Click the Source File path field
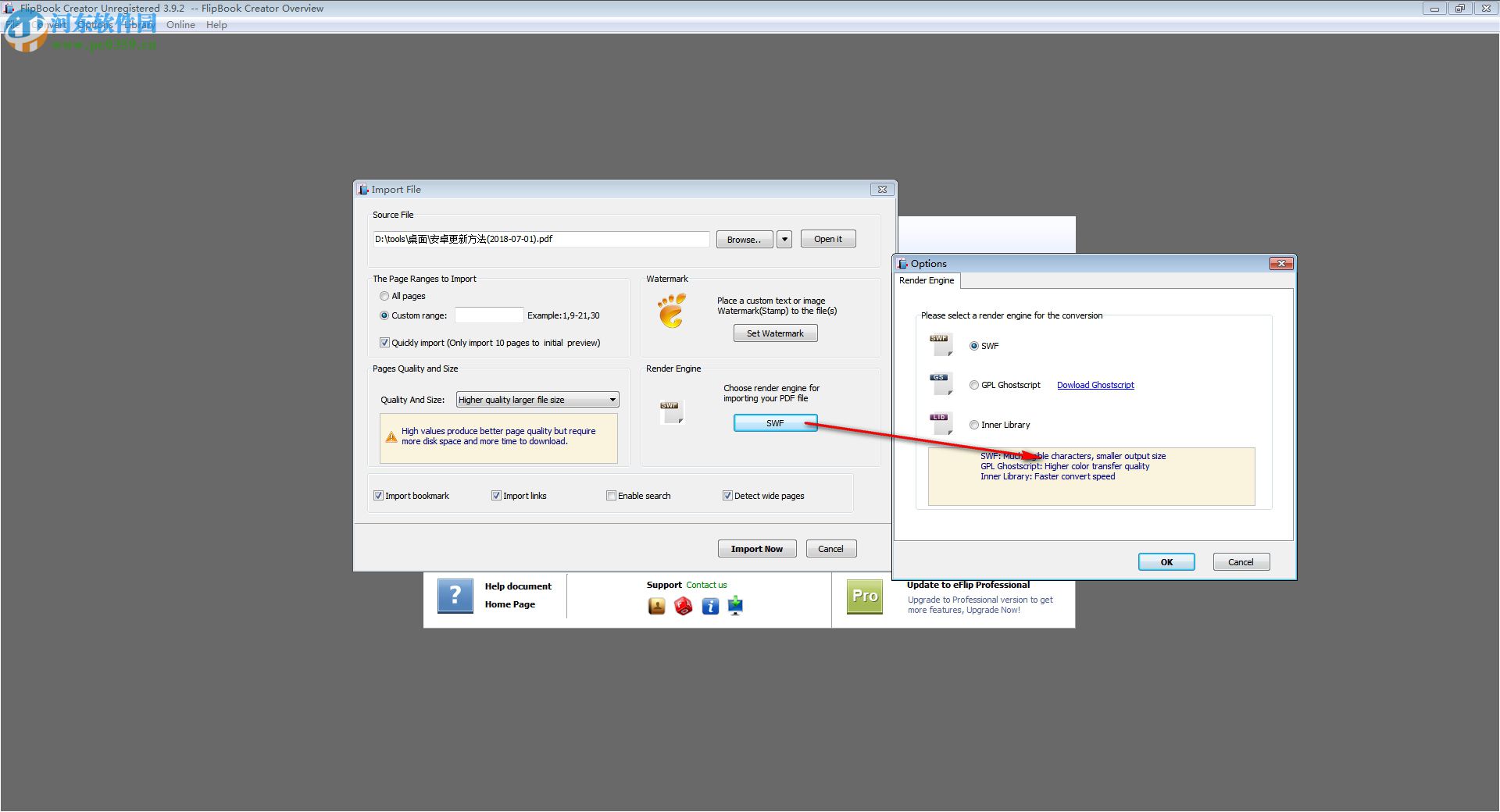The image size is (1500, 812). pyautogui.click(x=541, y=239)
